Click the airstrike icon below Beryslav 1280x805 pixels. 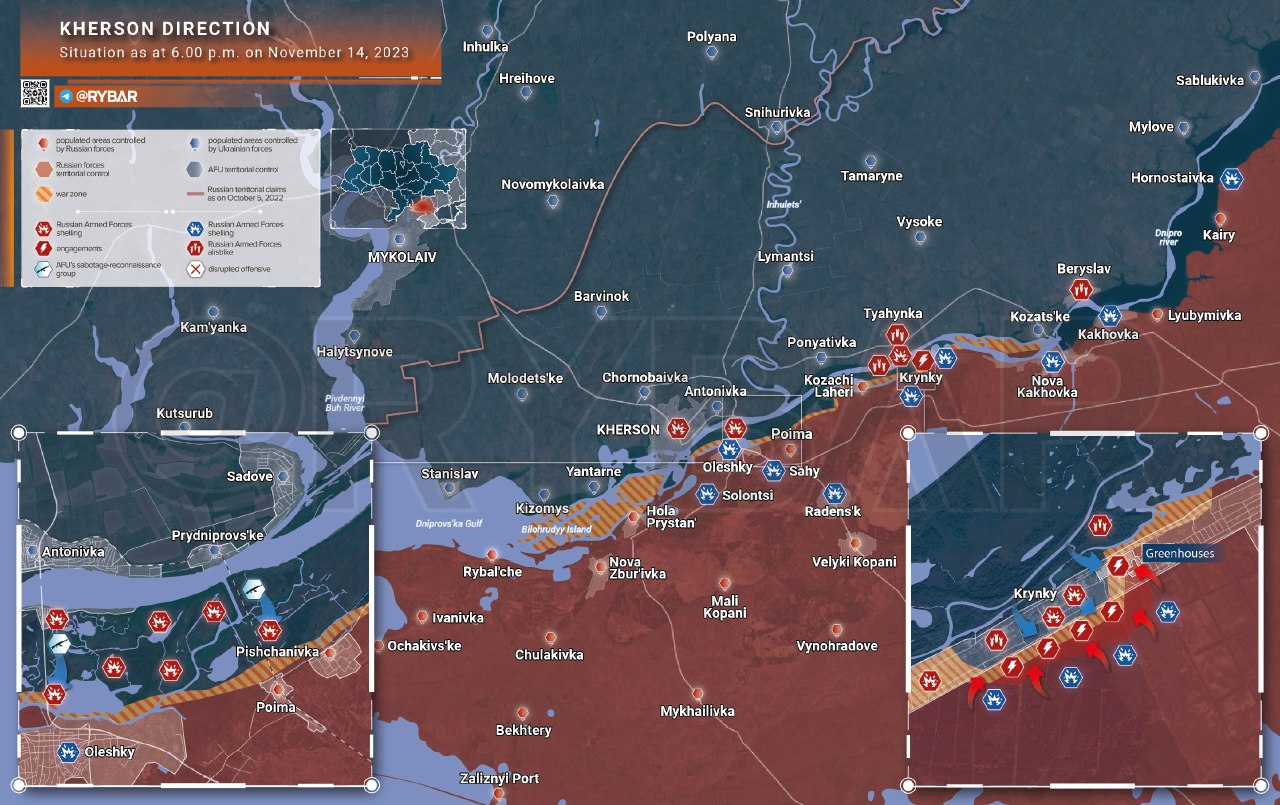(x=1080, y=290)
